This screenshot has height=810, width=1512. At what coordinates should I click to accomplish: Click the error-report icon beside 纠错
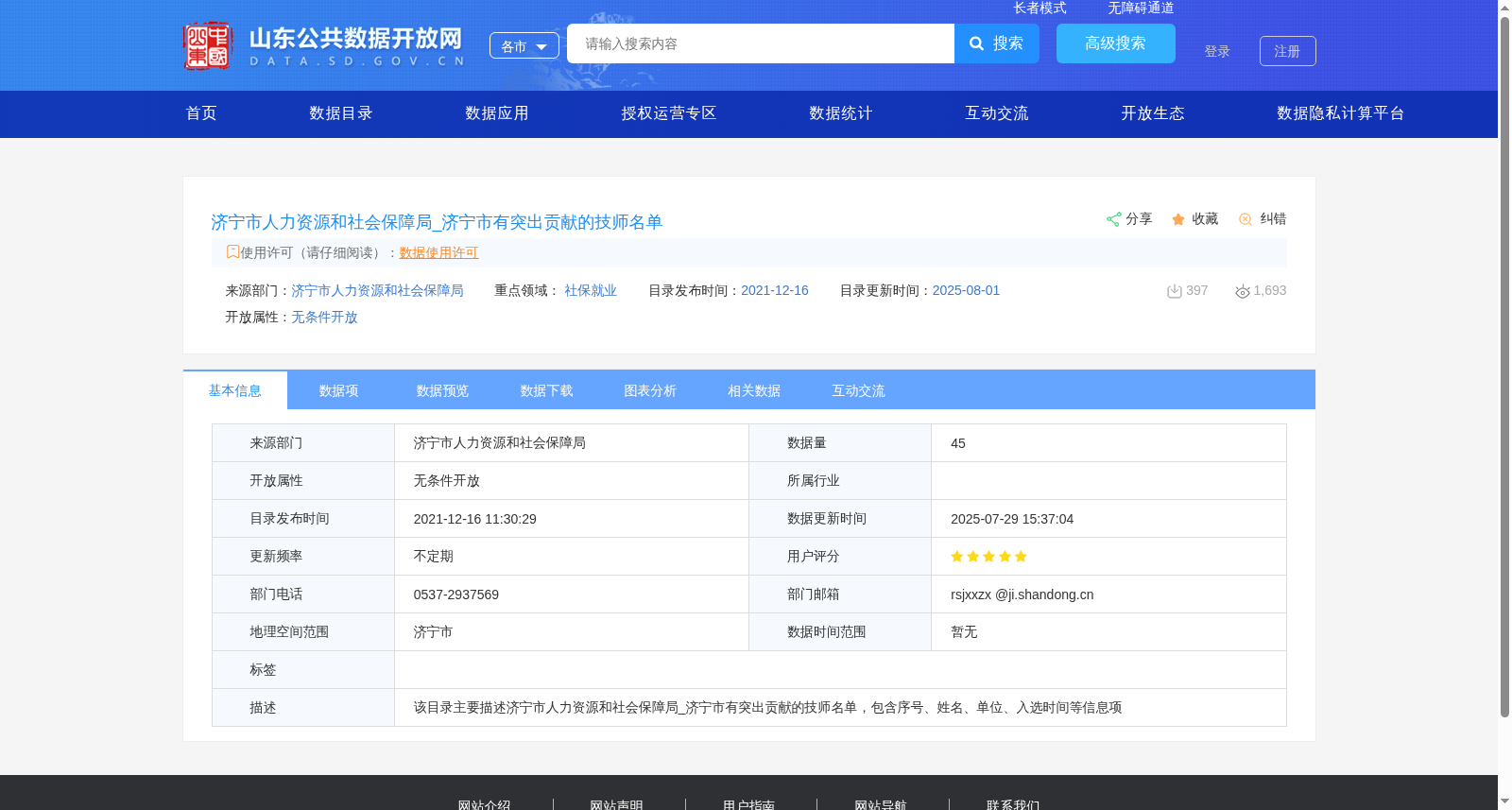[1246, 219]
